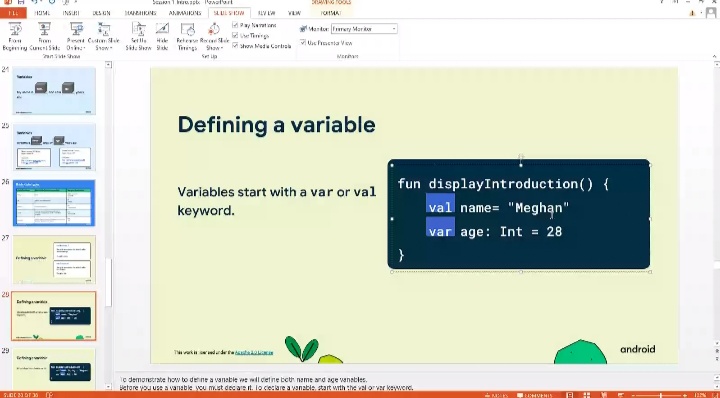Click thumbnail pane scrollbar handle

tap(108, 283)
